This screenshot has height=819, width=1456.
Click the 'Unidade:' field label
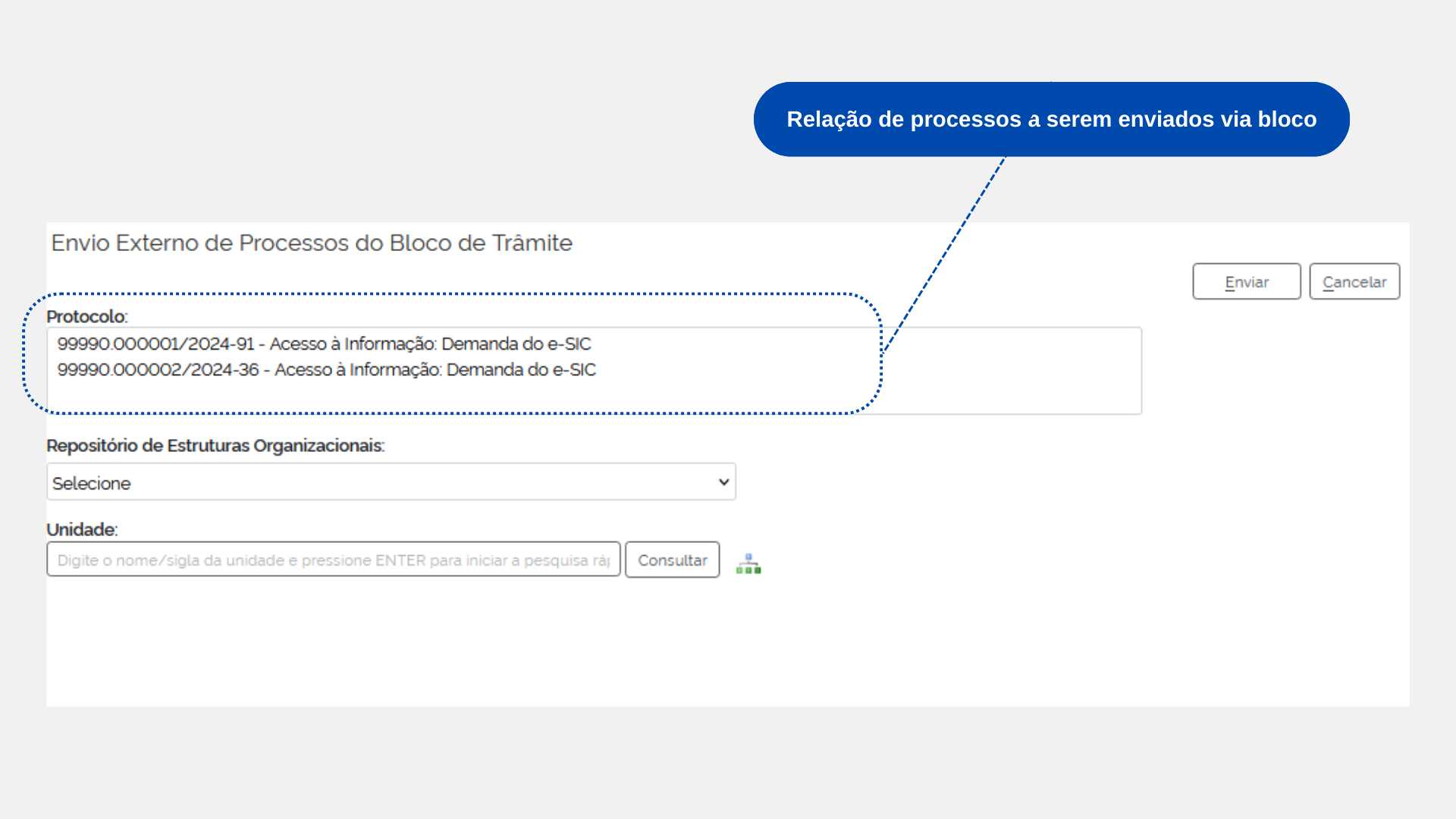click(82, 530)
